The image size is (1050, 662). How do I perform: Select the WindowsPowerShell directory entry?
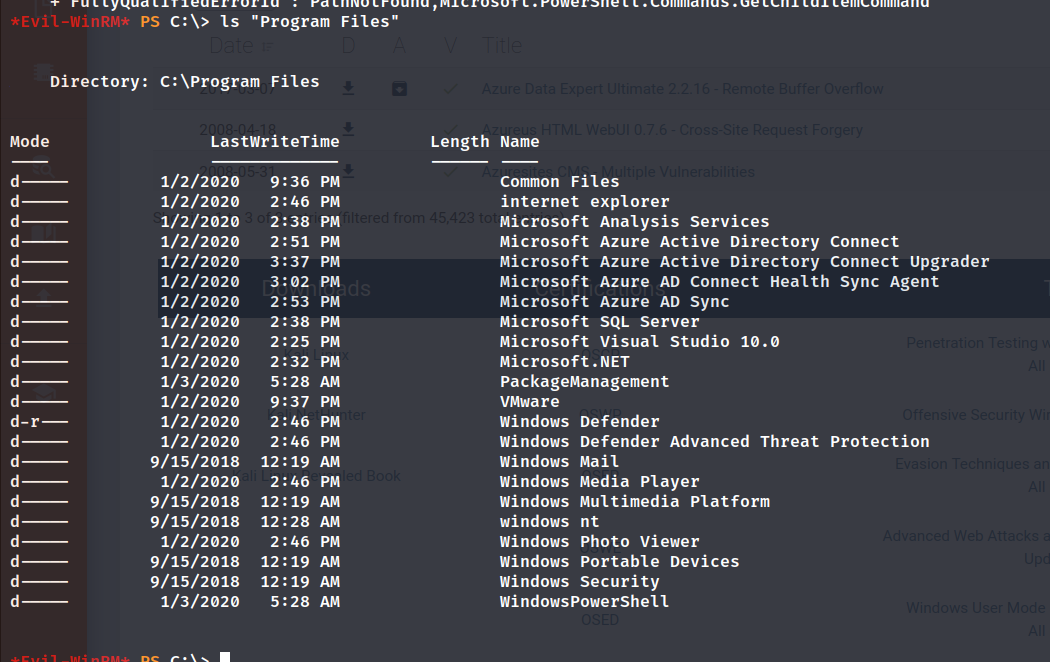(x=584, y=602)
